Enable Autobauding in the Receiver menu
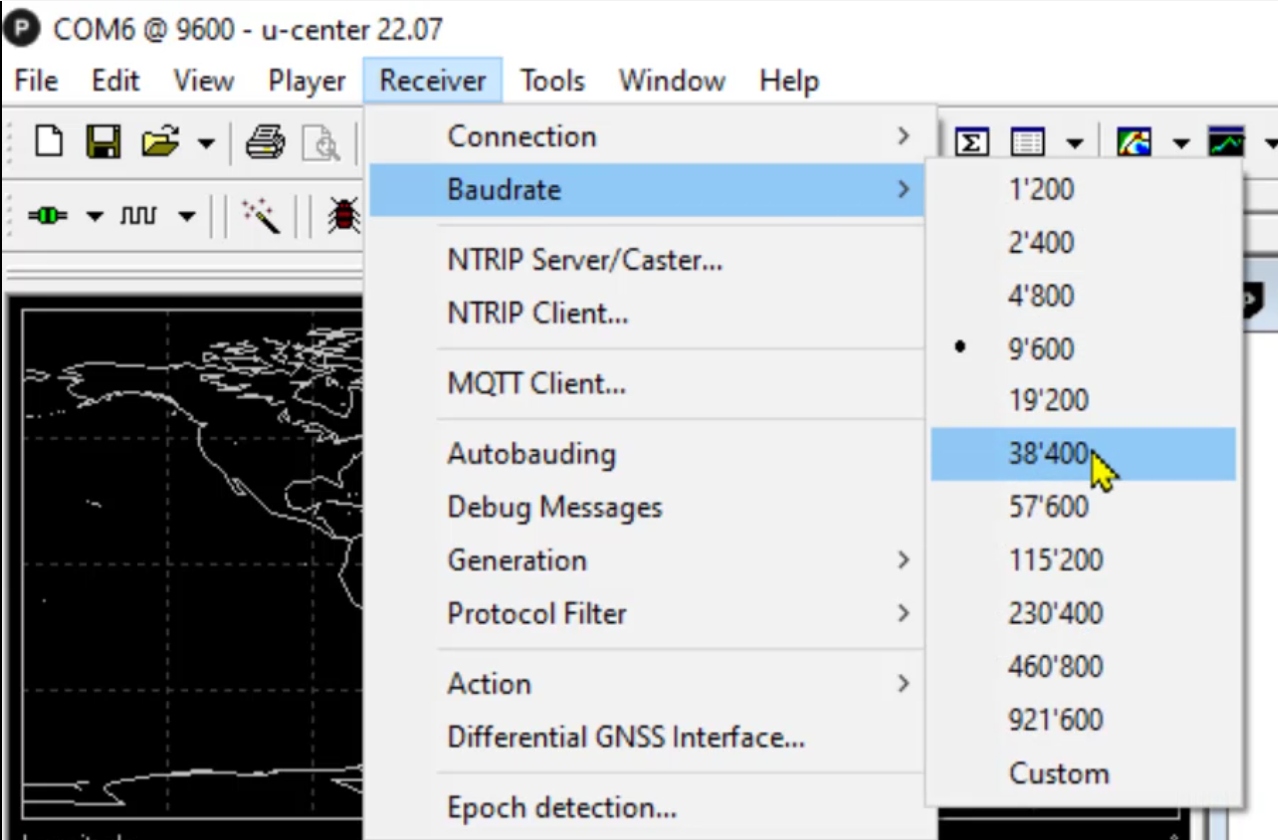This screenshot has height=840, width=1278. (x=530, y=453)
